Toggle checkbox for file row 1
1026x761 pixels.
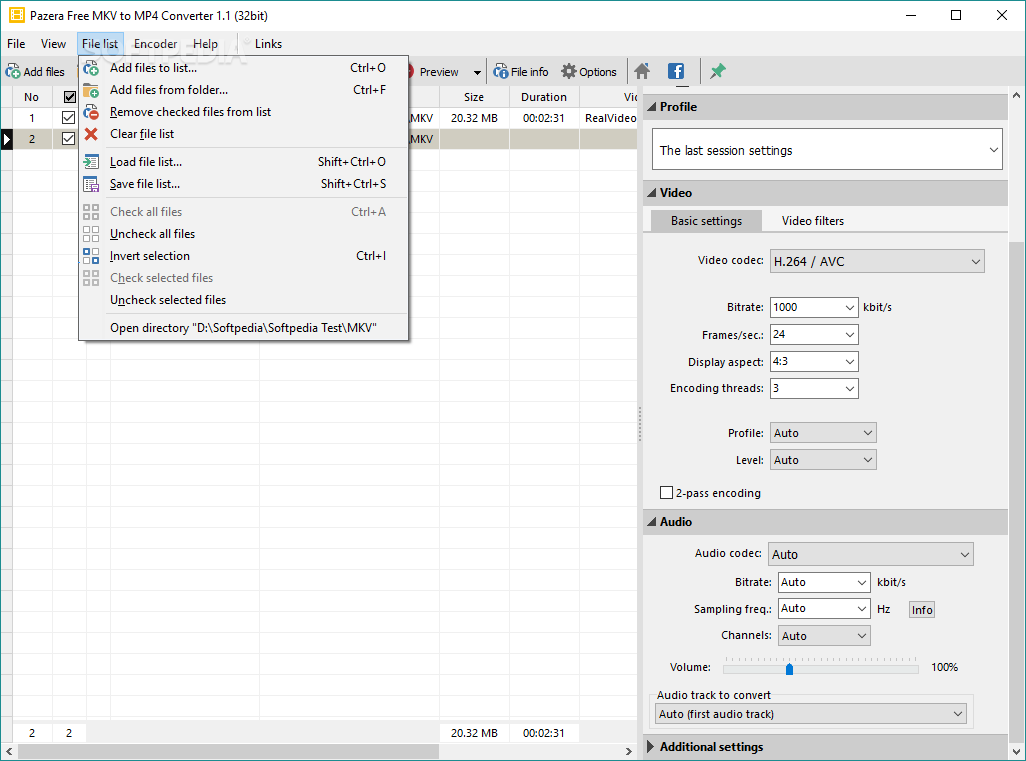pyautogui.click(x=68, y=118)
